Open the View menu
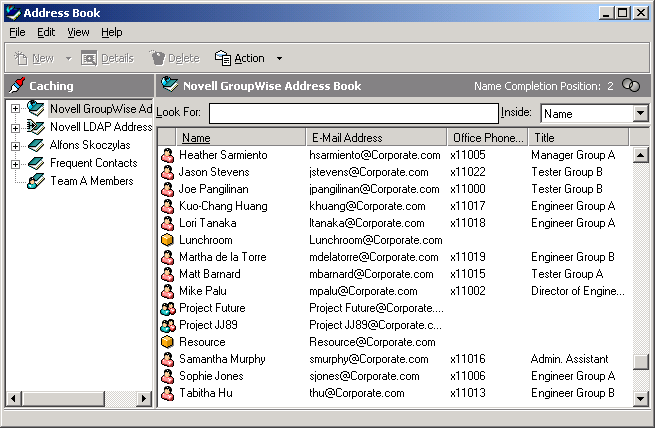Image resolution: width=655 pixels, height=428 pixels. pyautogui.click(x=78, y=32)
